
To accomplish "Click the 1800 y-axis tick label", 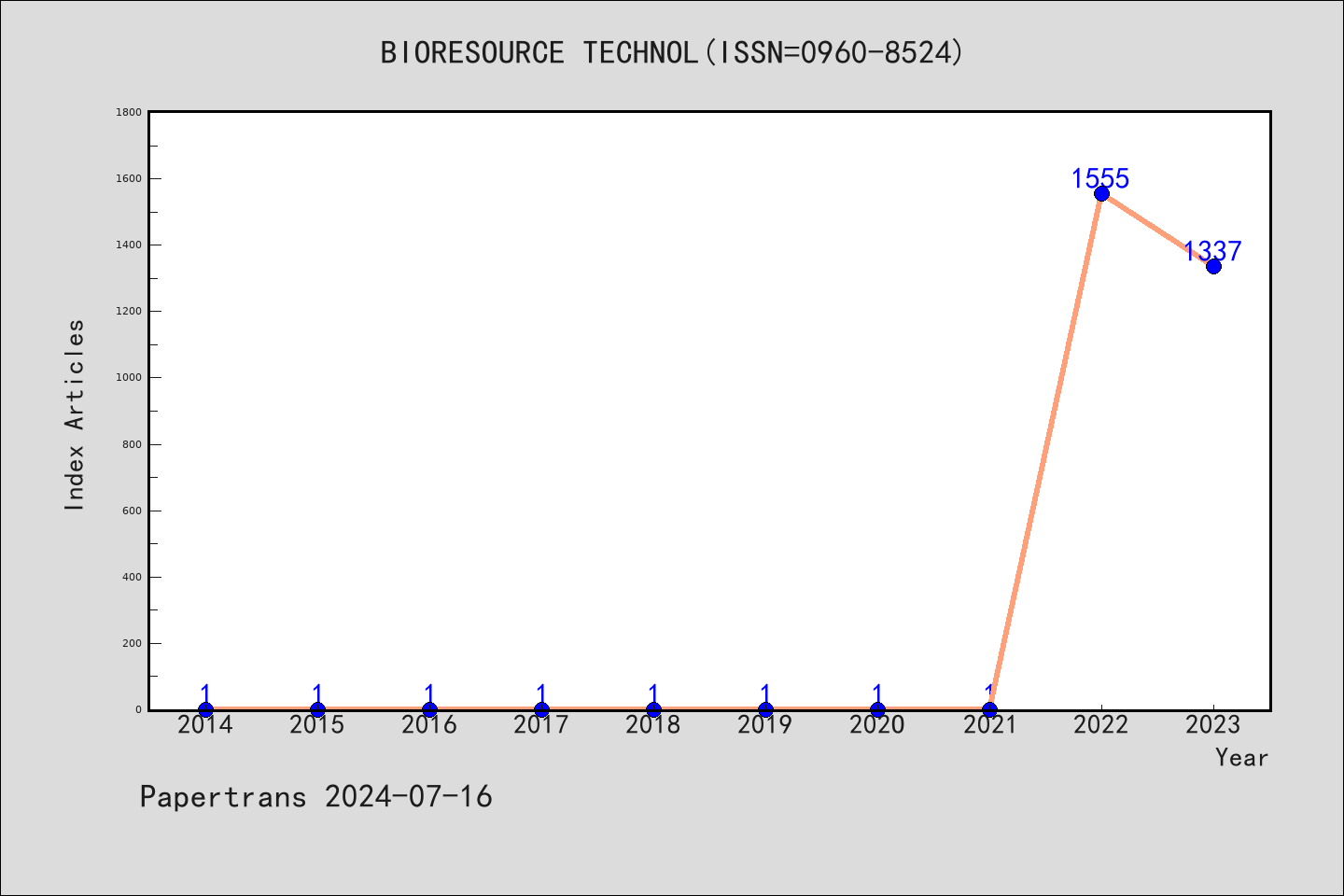I will tap(129, 112).
